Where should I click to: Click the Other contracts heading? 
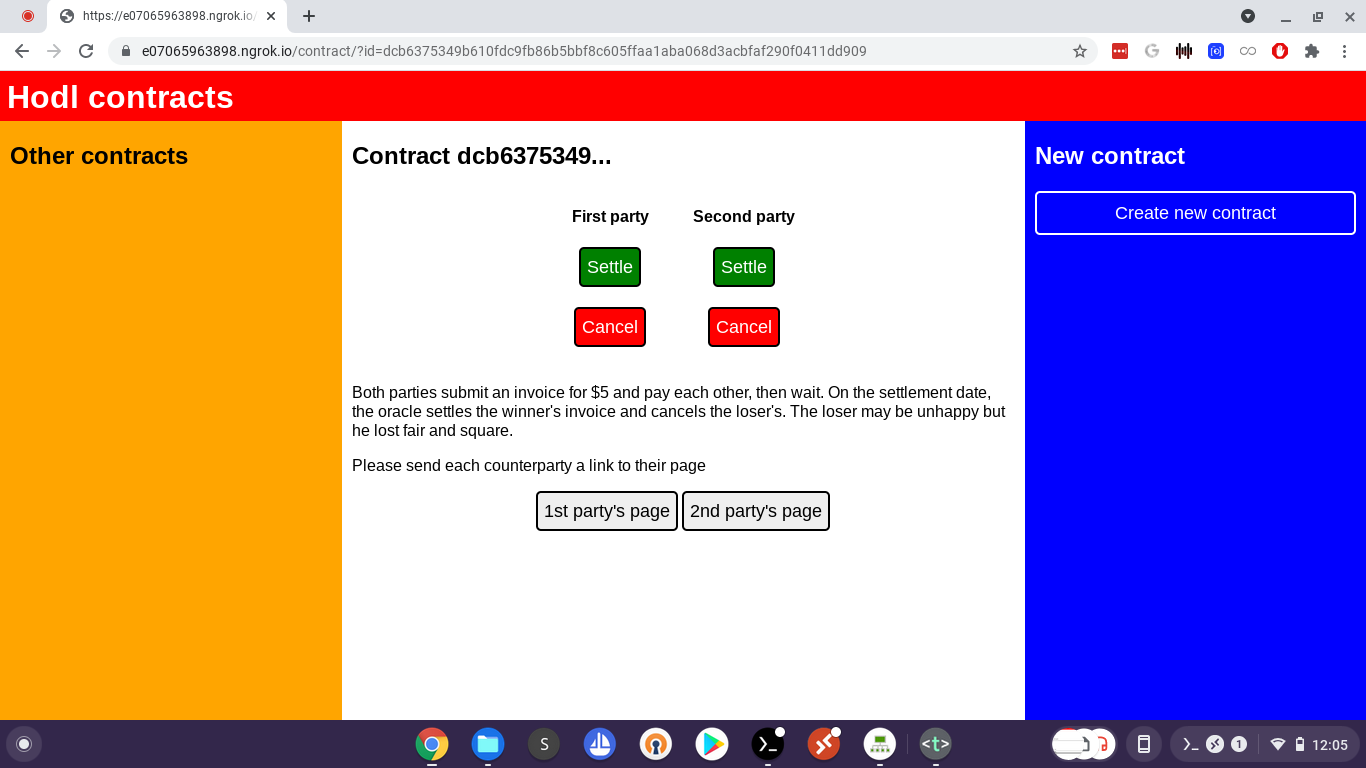click(99, 156)
